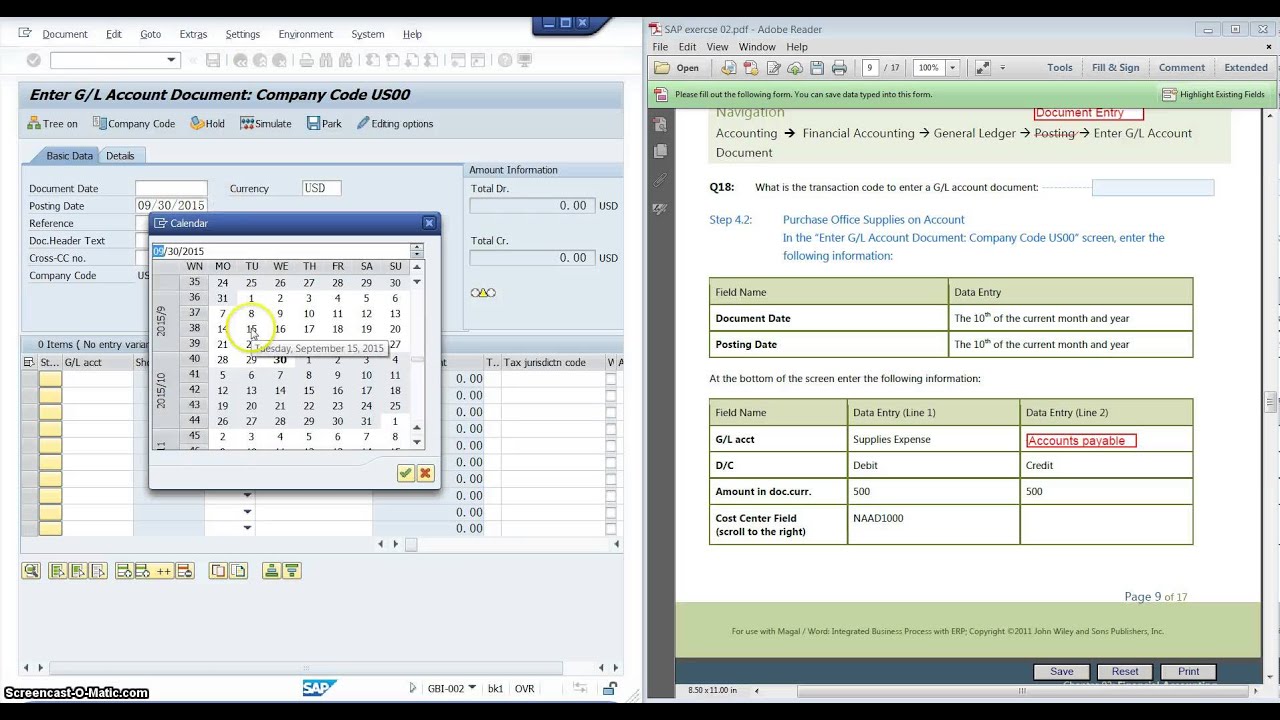Click the Document Date input field

pos(171,188)
